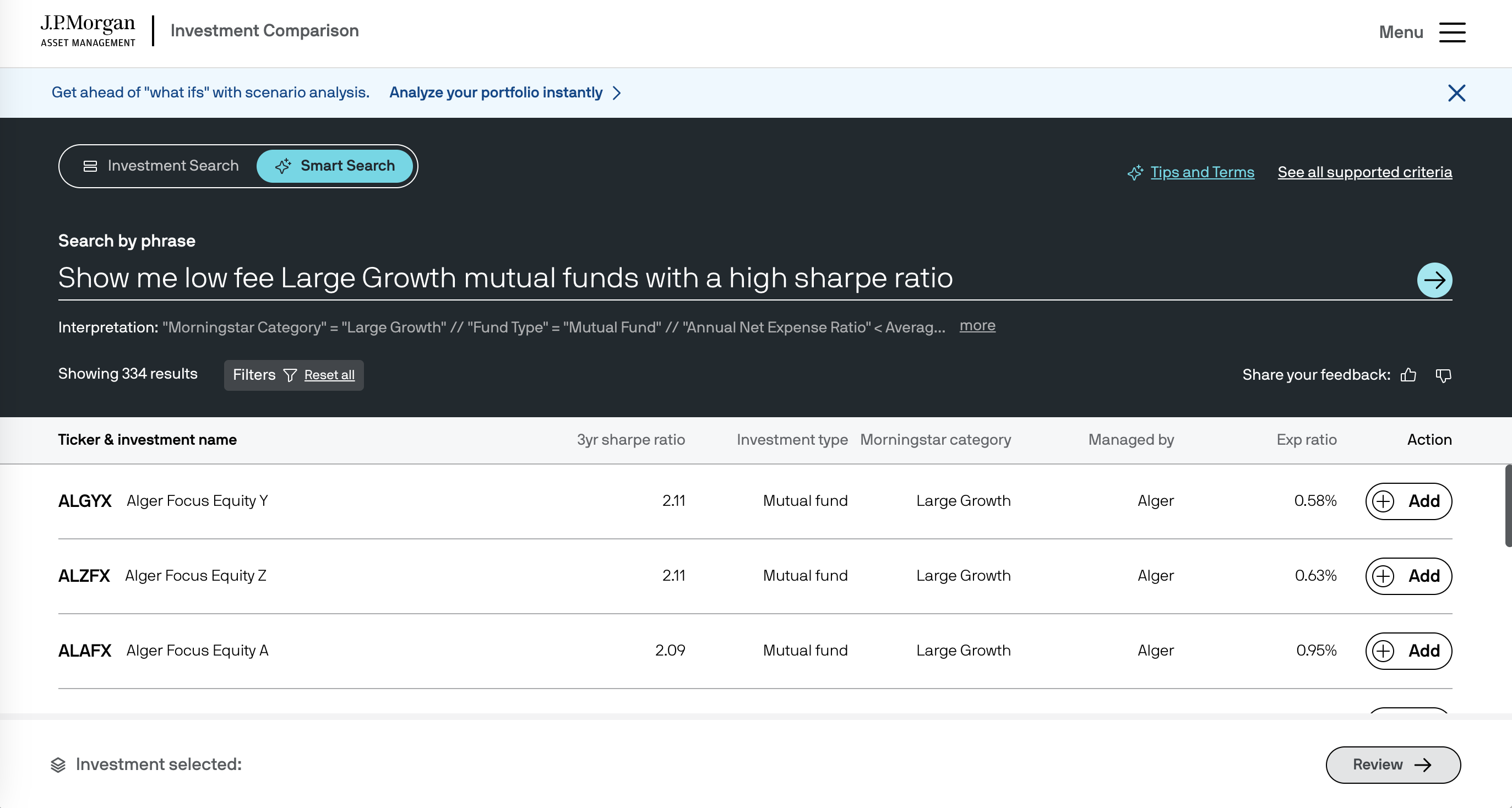Open the Filters panel
1512x808 pixels.
[x=254, y=375]
